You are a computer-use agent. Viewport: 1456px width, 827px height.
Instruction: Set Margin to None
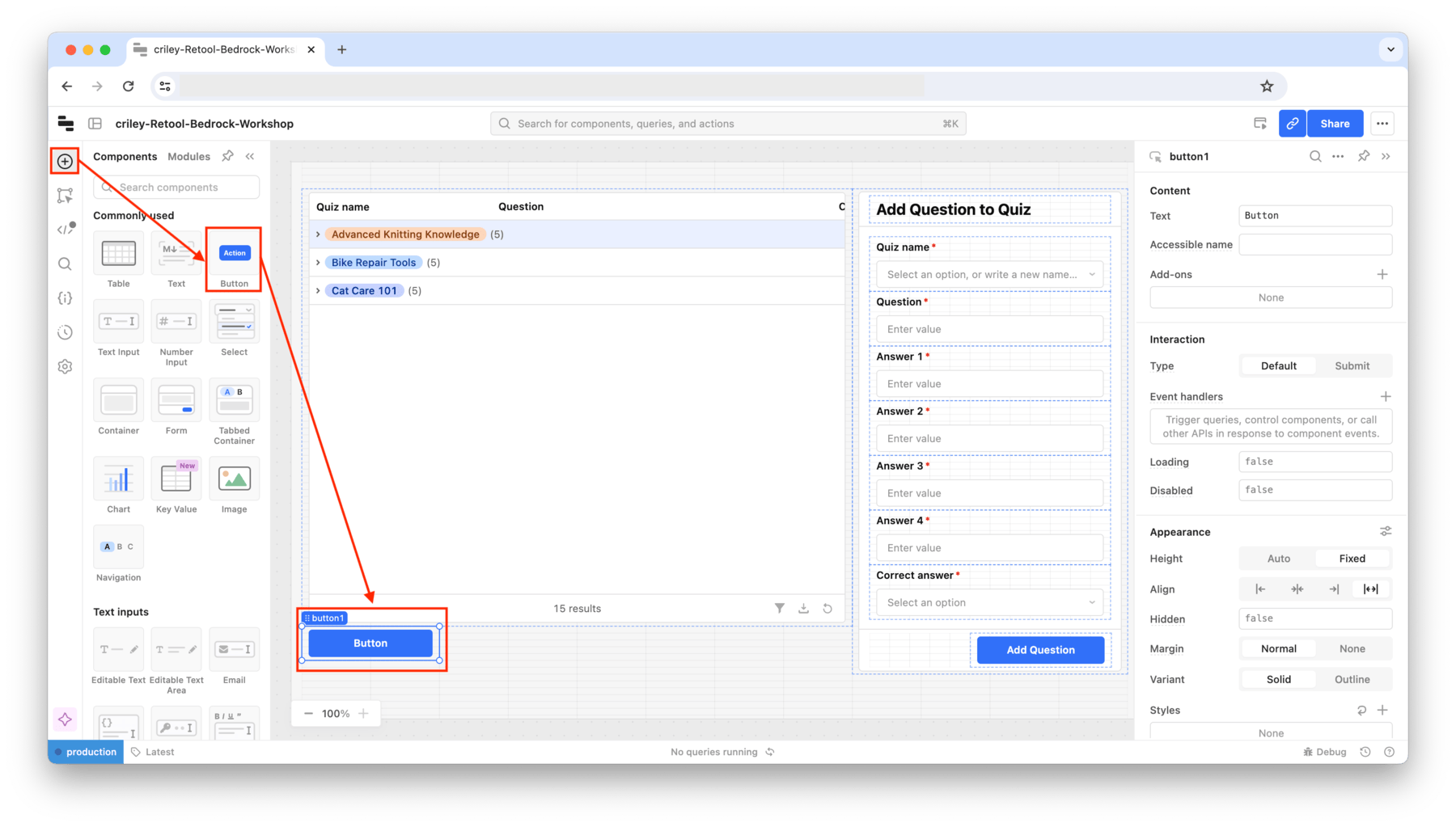tap(1352, 648)
